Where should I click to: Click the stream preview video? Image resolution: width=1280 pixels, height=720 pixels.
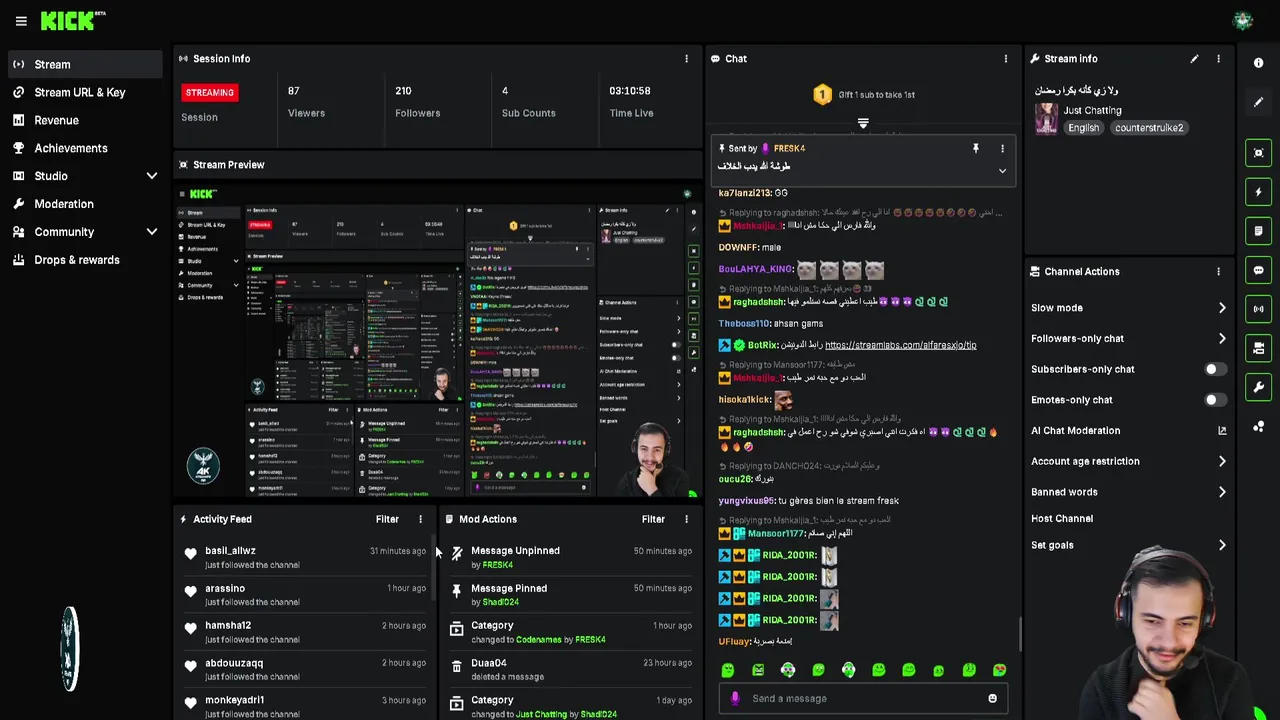click(x=438, y=341)
